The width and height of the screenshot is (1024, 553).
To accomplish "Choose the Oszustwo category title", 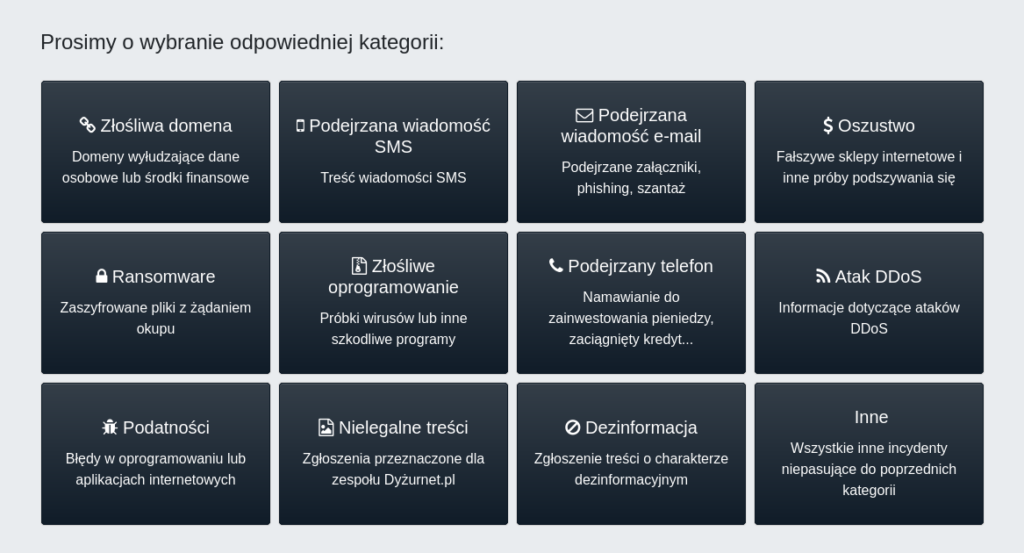I will coord(876,125).
